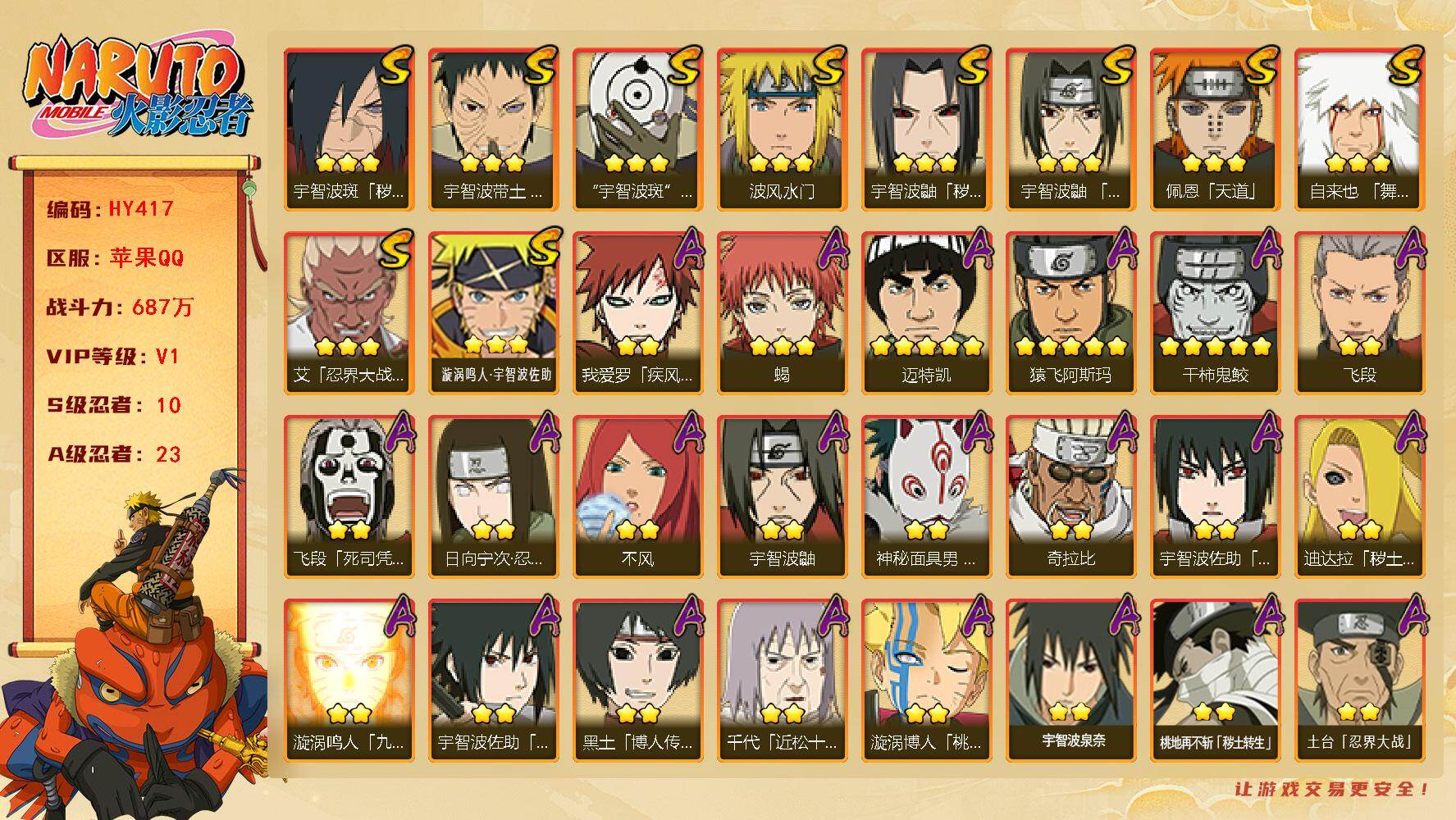
Task: Open the 干柿鬼鲛 ninja card
Action: (x=1215, y=312)
